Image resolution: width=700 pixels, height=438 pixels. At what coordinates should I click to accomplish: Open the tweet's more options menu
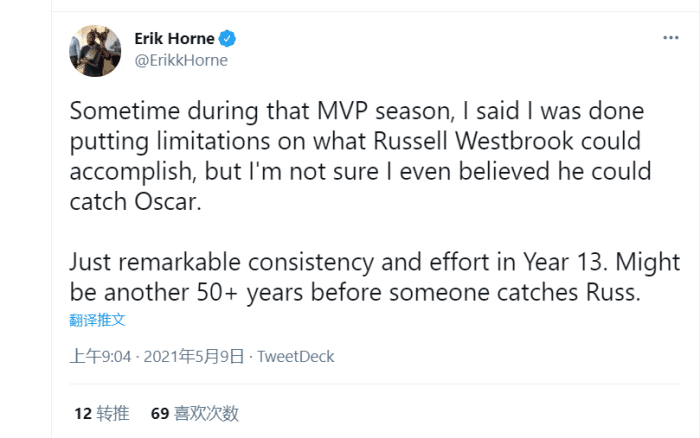[x=671, y=37]
